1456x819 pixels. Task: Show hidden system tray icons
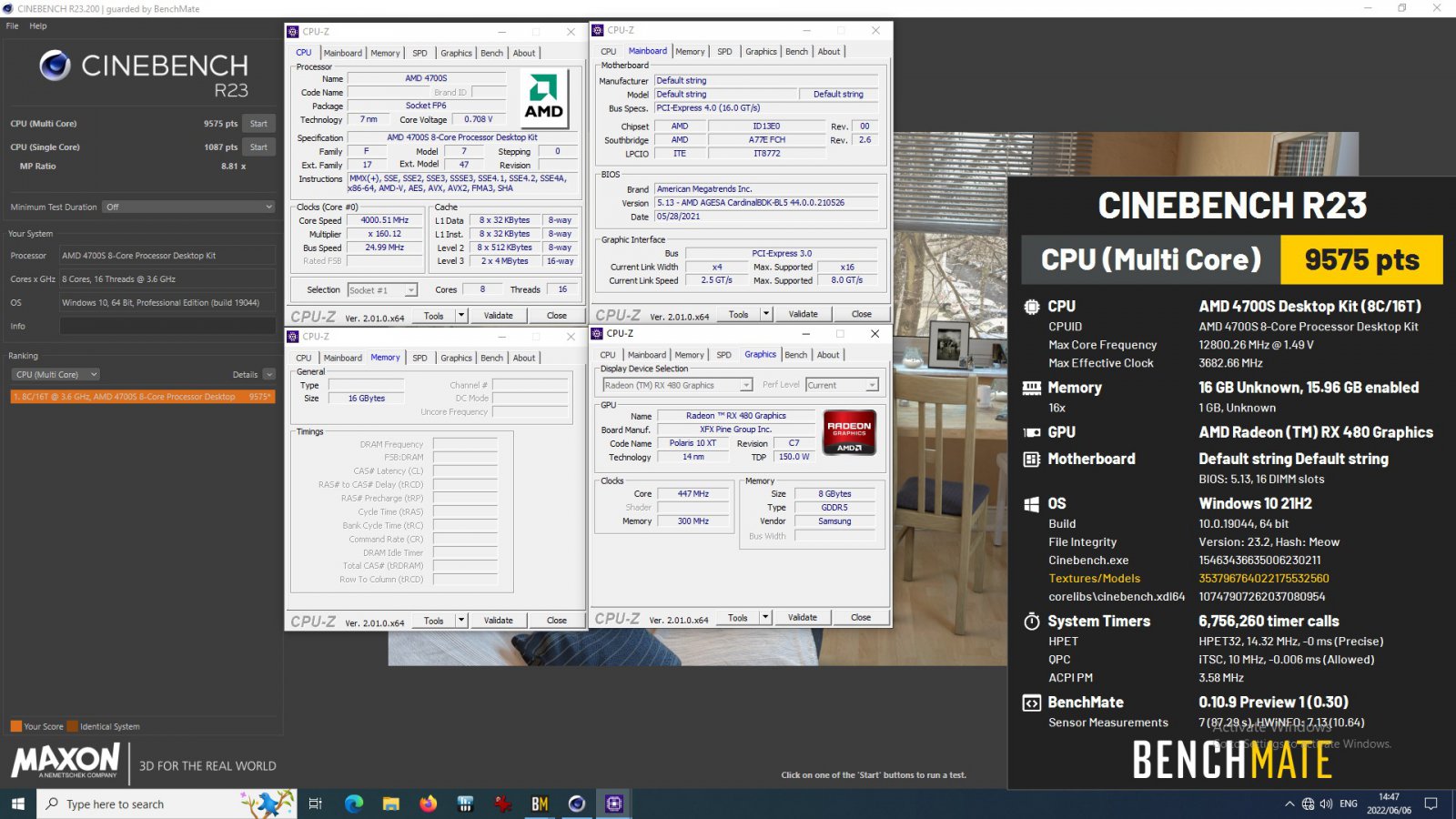[x=1289, y=804]
